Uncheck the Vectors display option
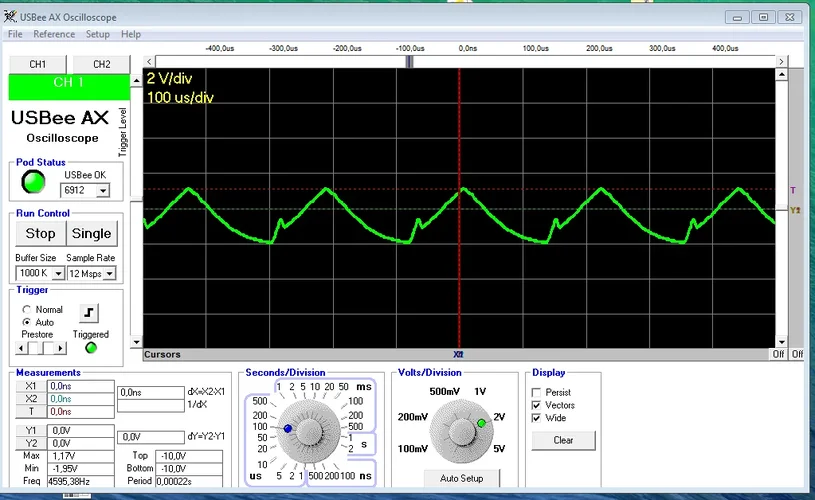This screenshot has width=815, height=500. [537, 406]
